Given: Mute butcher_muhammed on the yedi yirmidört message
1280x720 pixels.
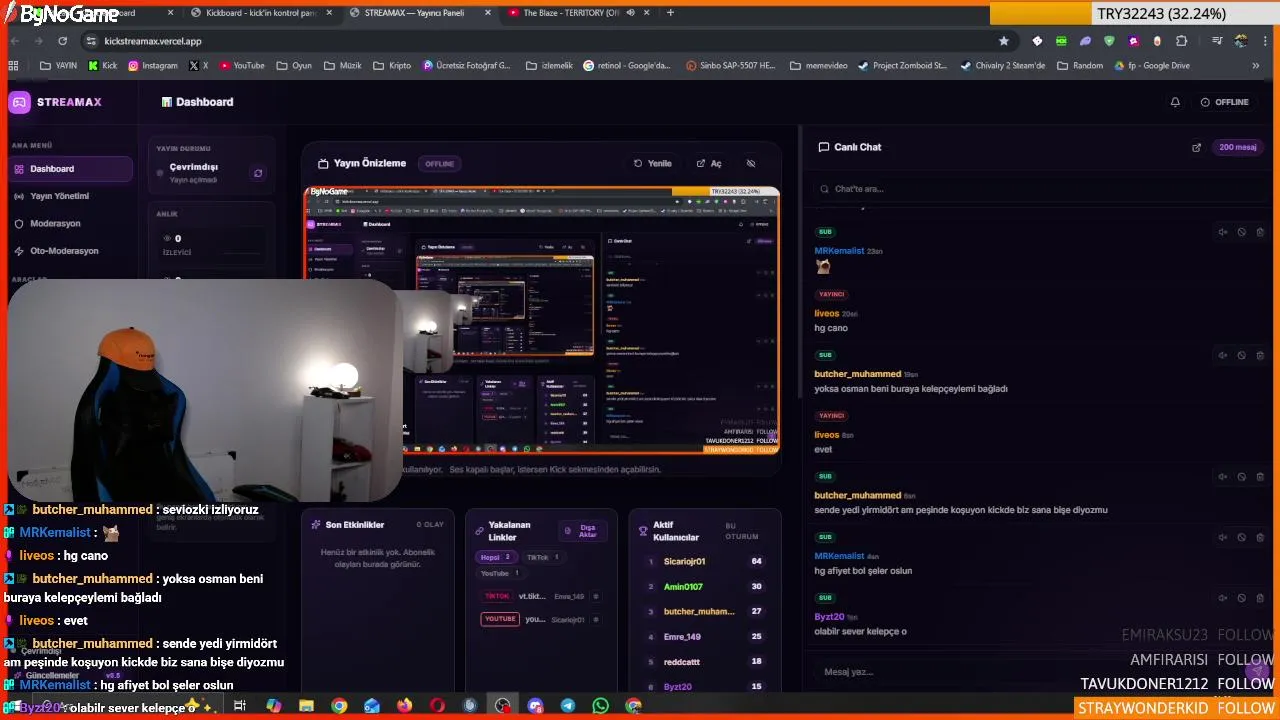Looking at the screenshot, I should tap(1222, 476).
